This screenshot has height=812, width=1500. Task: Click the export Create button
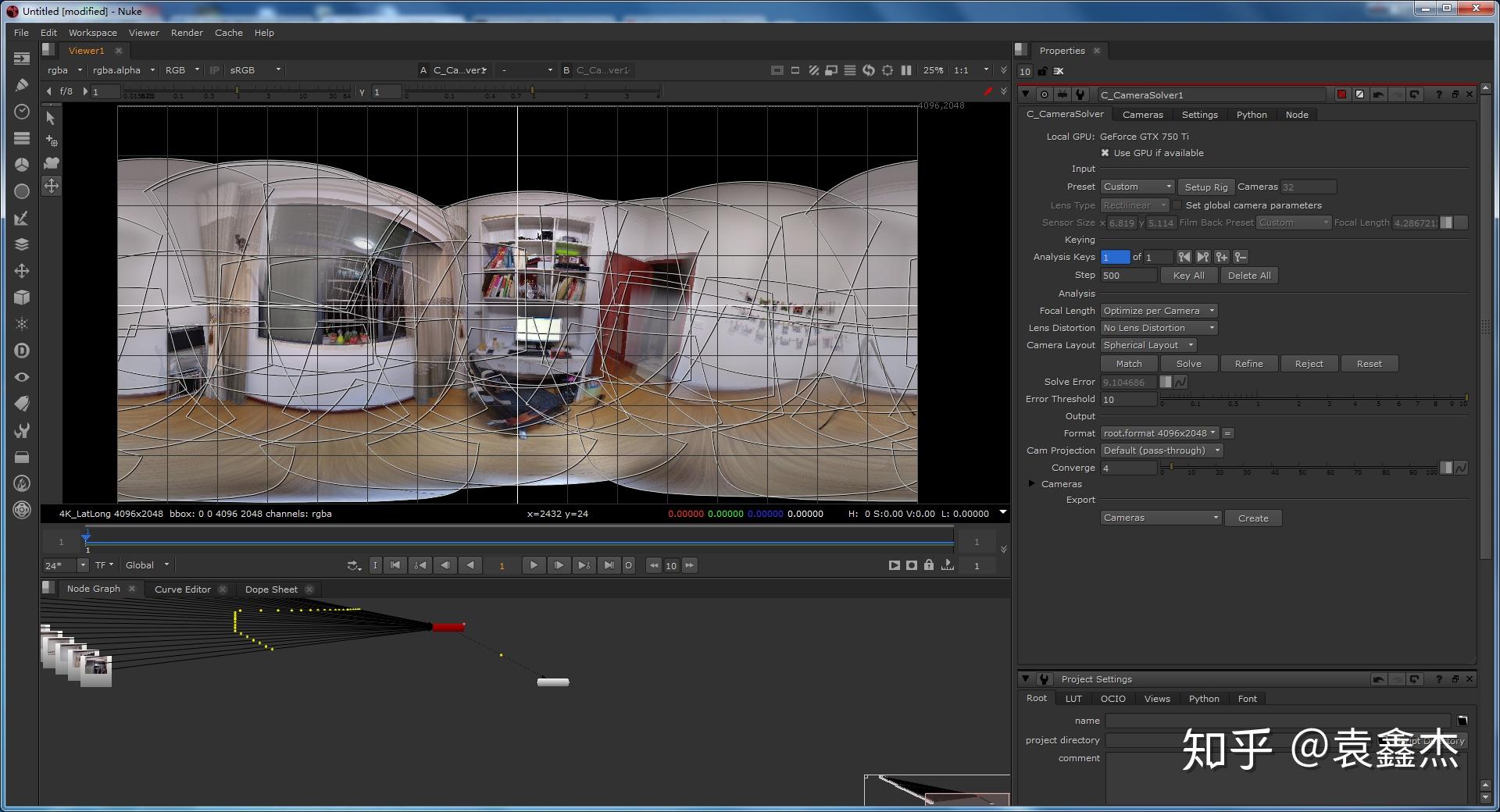[x=1253, y=518]
